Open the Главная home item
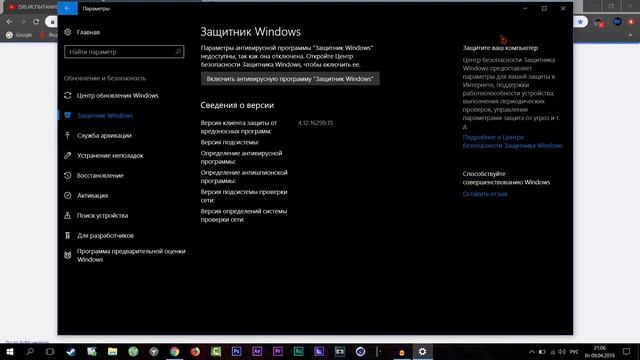This screenshot has width=640, height=360. click(x=82, y=32)
